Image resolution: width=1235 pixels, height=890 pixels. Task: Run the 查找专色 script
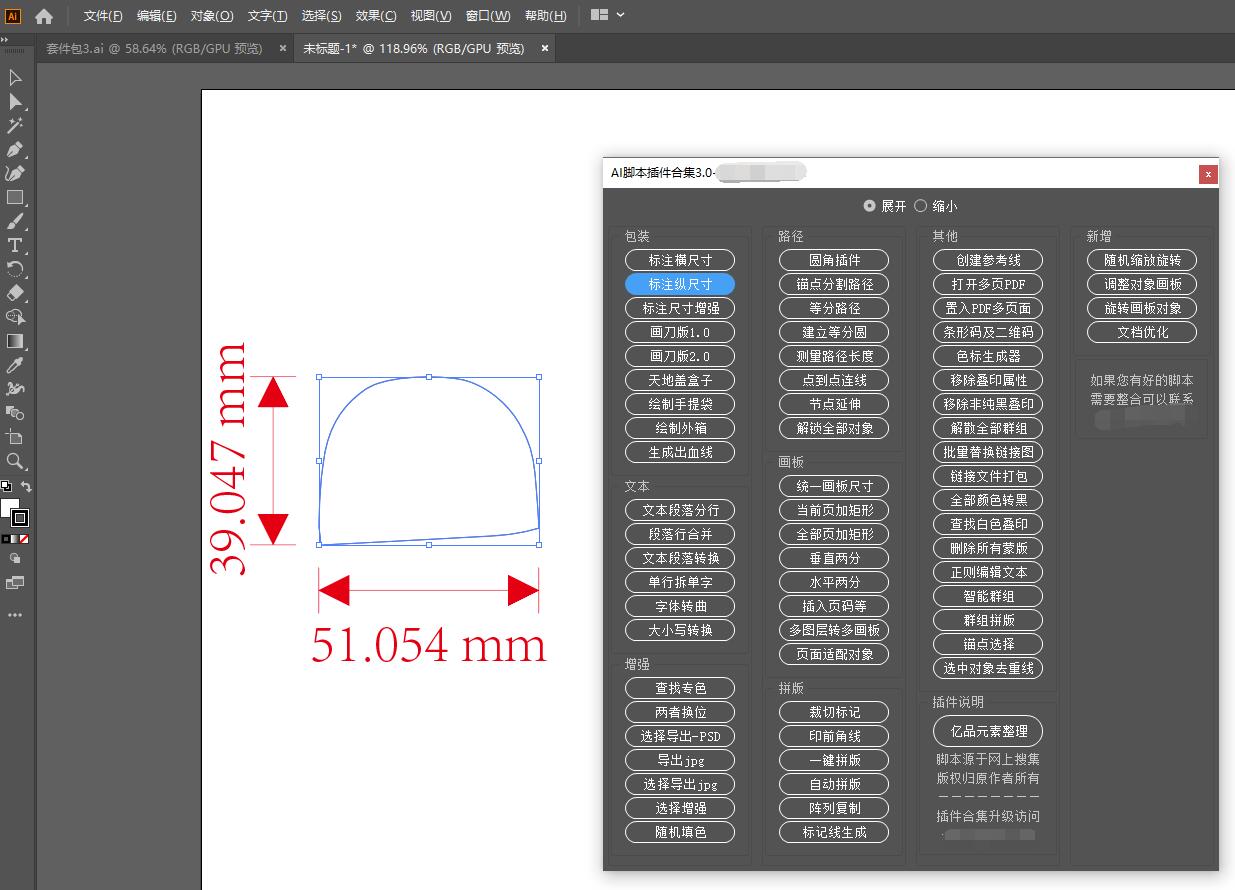[680, 688]
